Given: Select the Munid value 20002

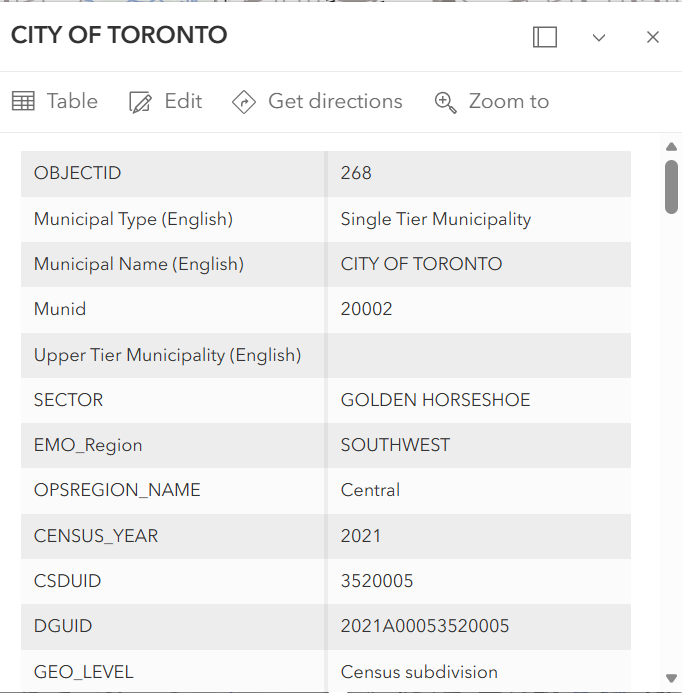Looking at the screenshot, I should 366,309.
